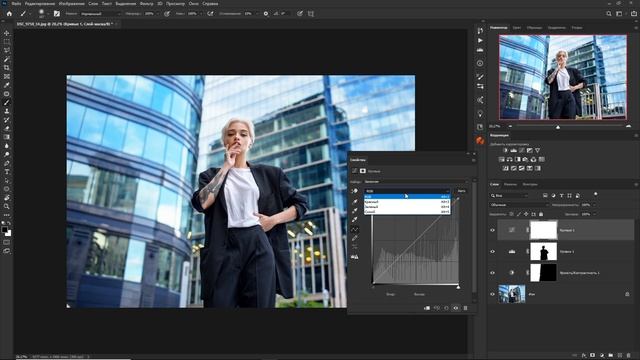This screenshot has width=640, height=360.
Task: Open the brush painting mode dropdown
Action: click(x=100, y=13)
